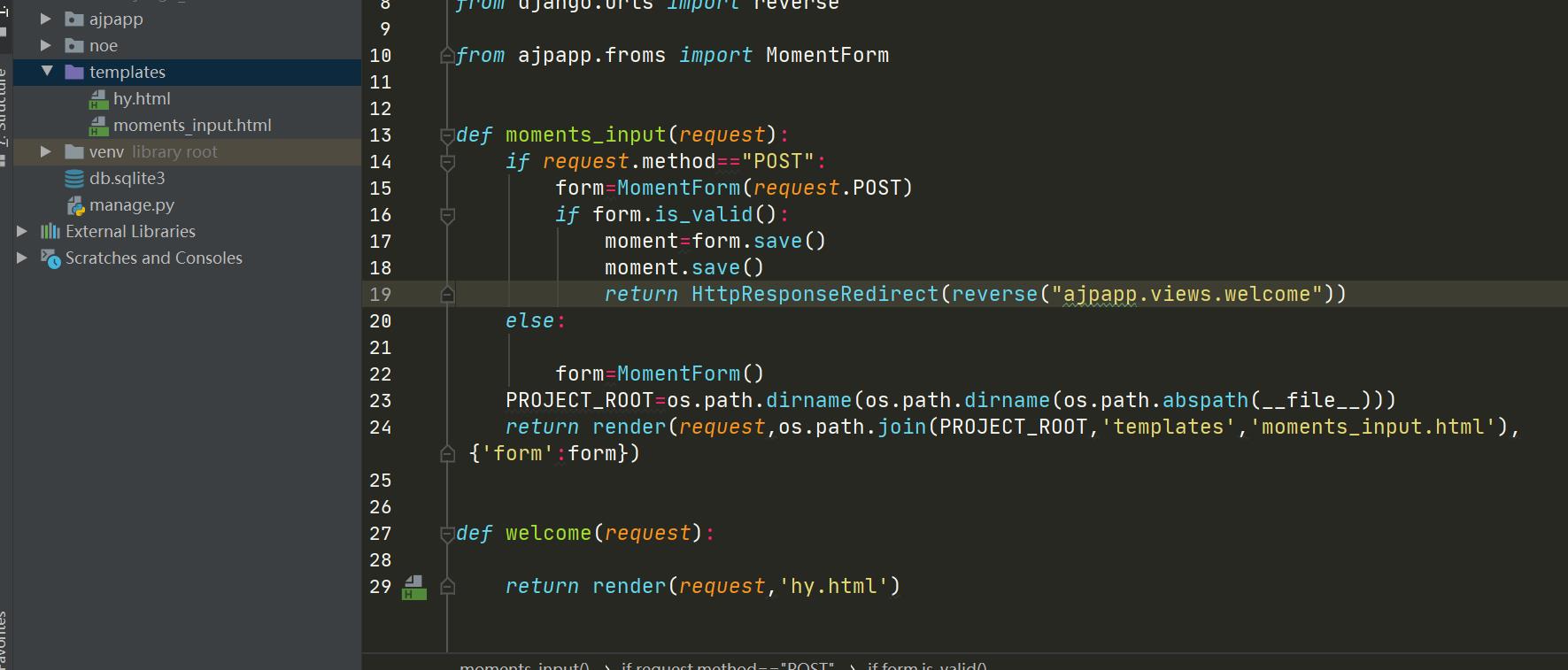Click the manage.py Python file icon
Image resolution: width=1568 pixels, height=670 pixels.
pos(75,205)
